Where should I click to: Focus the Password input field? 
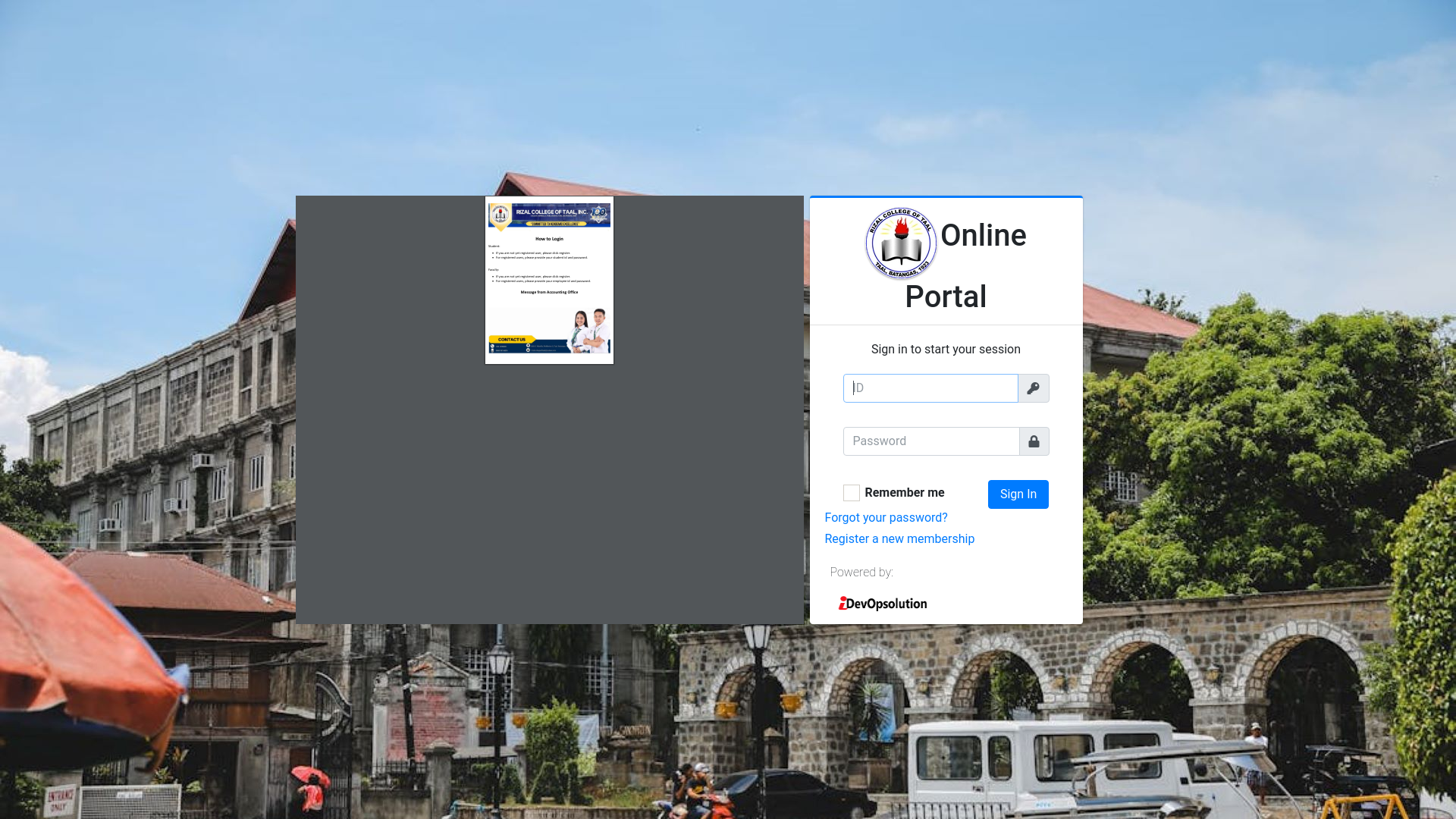[x=931, y=441]
